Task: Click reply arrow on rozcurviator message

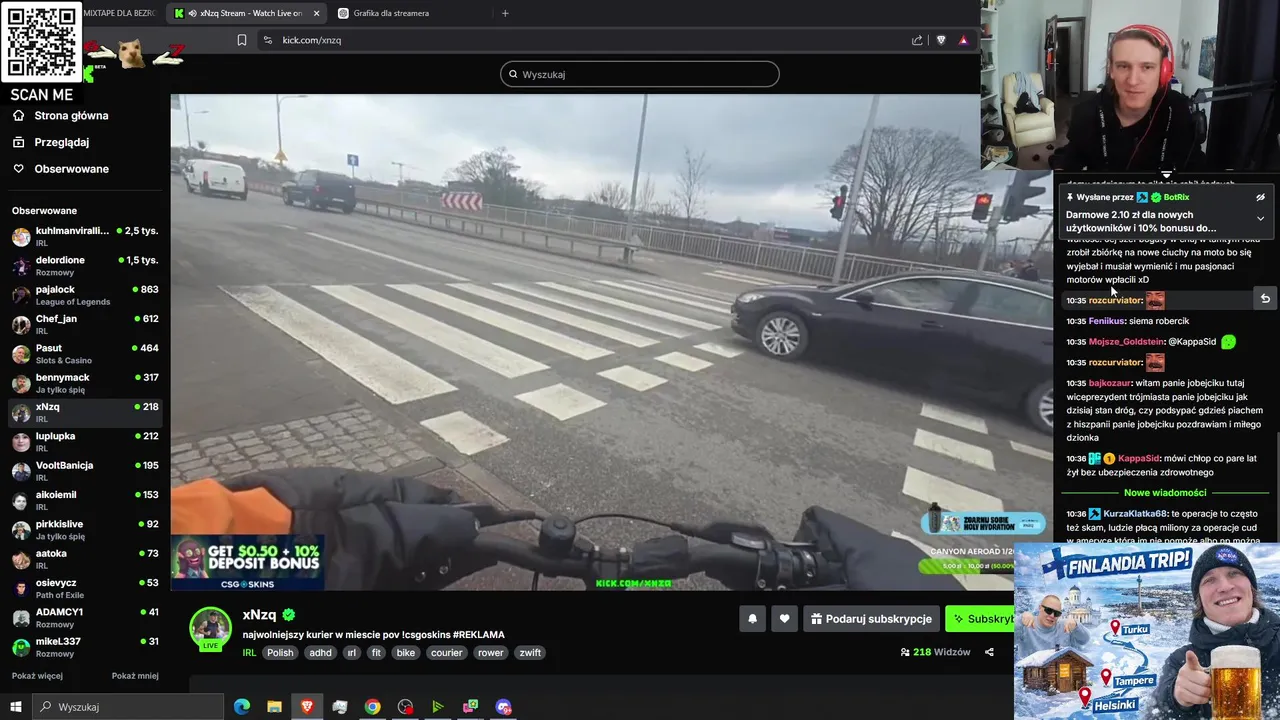Action: coord(1265,299)
